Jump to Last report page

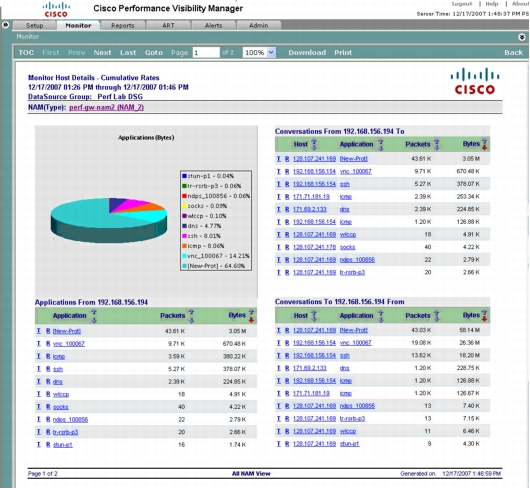coord(128,52)
